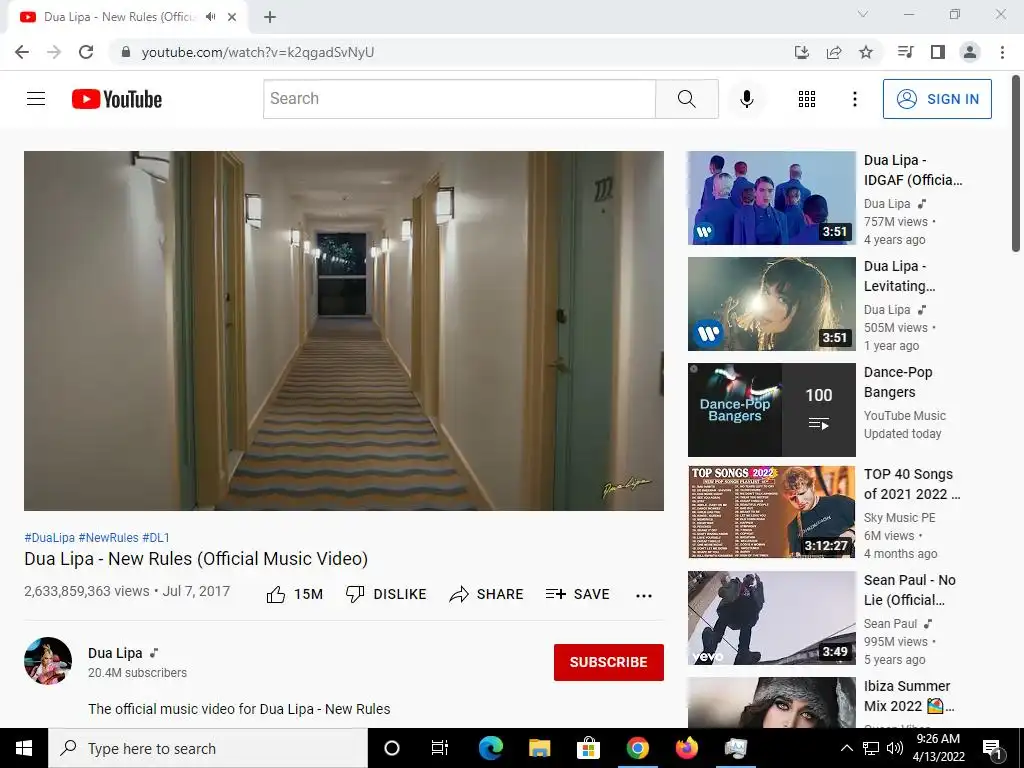Open Chrome three-dot menu

[x=1002, y=52]
